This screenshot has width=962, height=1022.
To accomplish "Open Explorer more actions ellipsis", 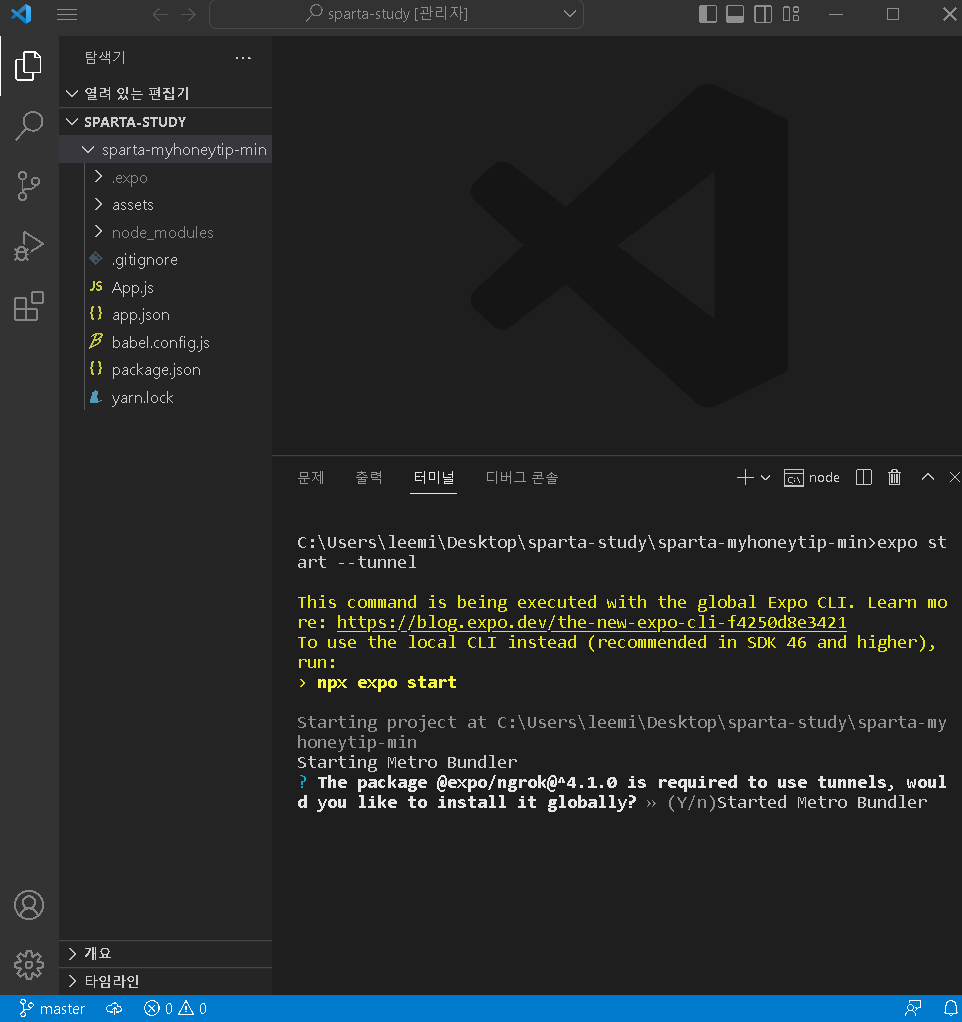I will [x=243, y=58].
